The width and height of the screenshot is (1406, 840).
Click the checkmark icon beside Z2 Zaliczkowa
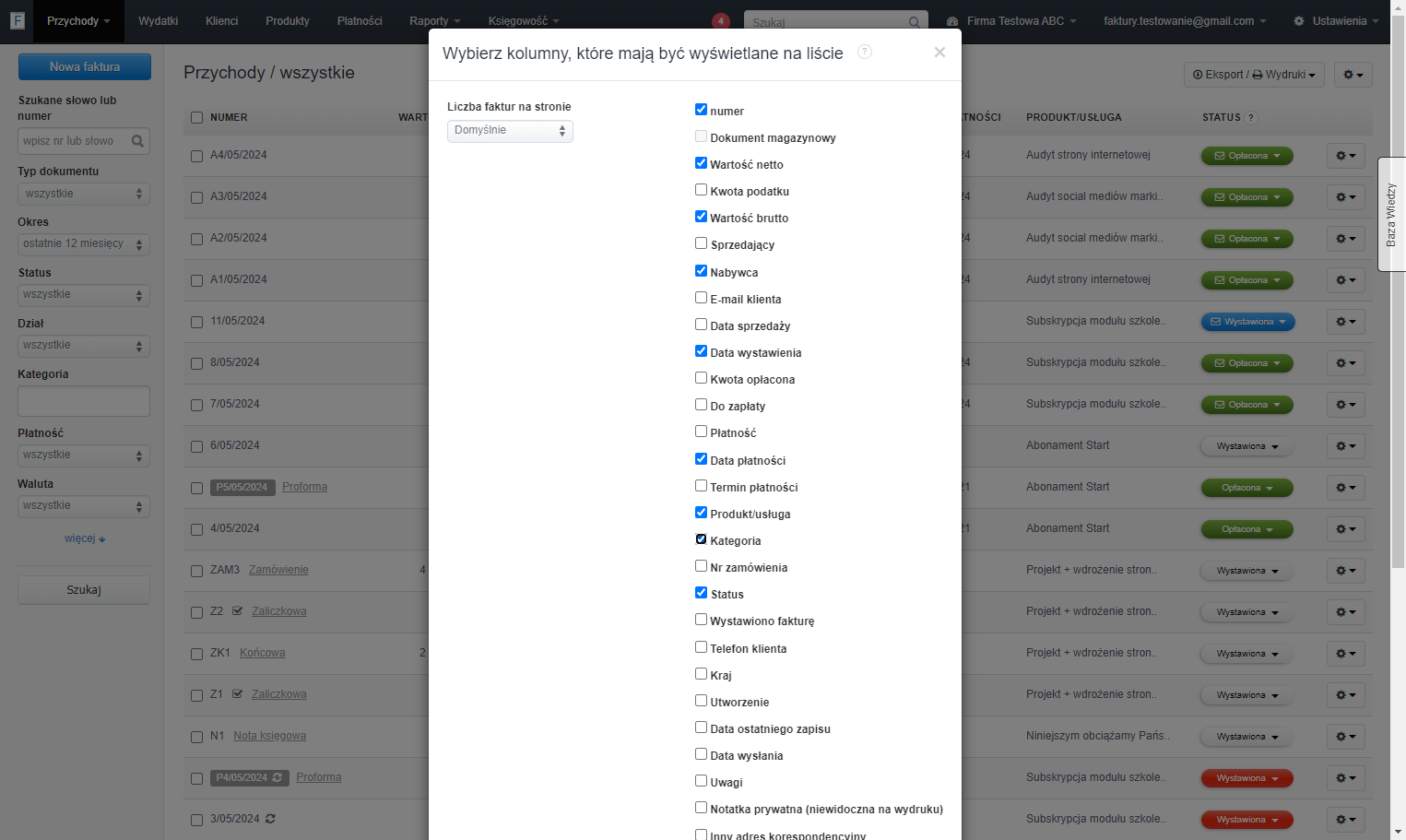pos(238,611)
